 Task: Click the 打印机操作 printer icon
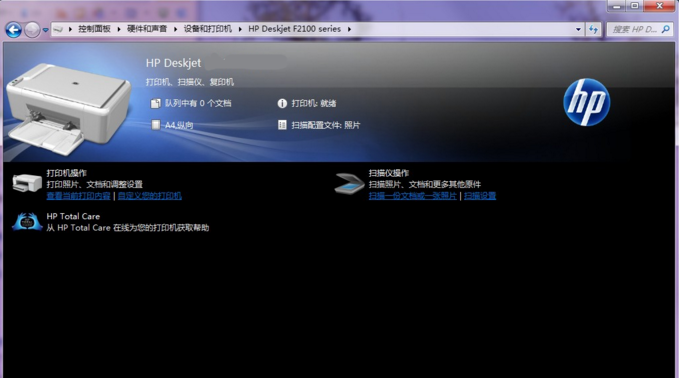point(27,183)
